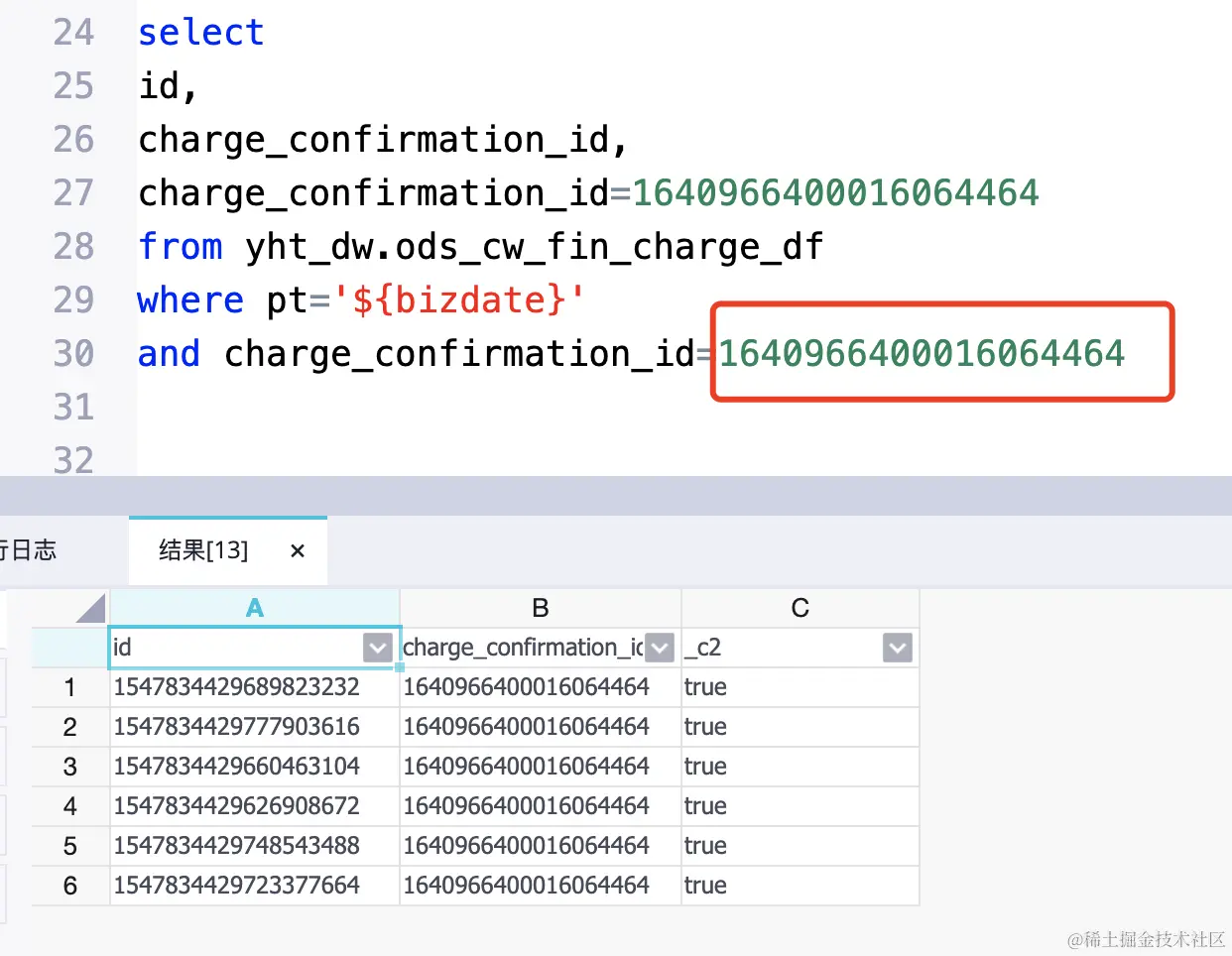
Task: Click the true value in row 2
Action: 801,727
